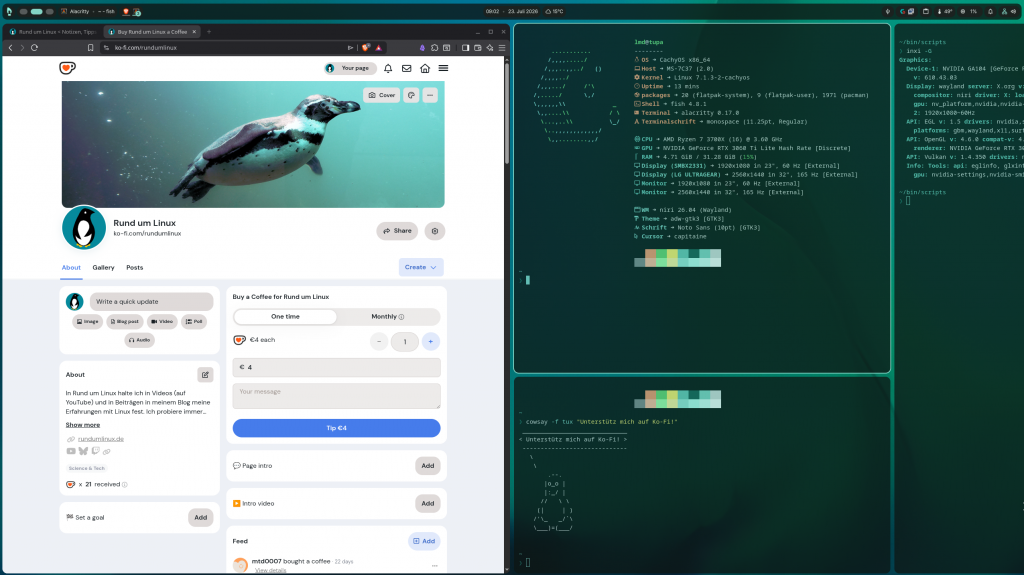Create a Poll post

[194, 321]
